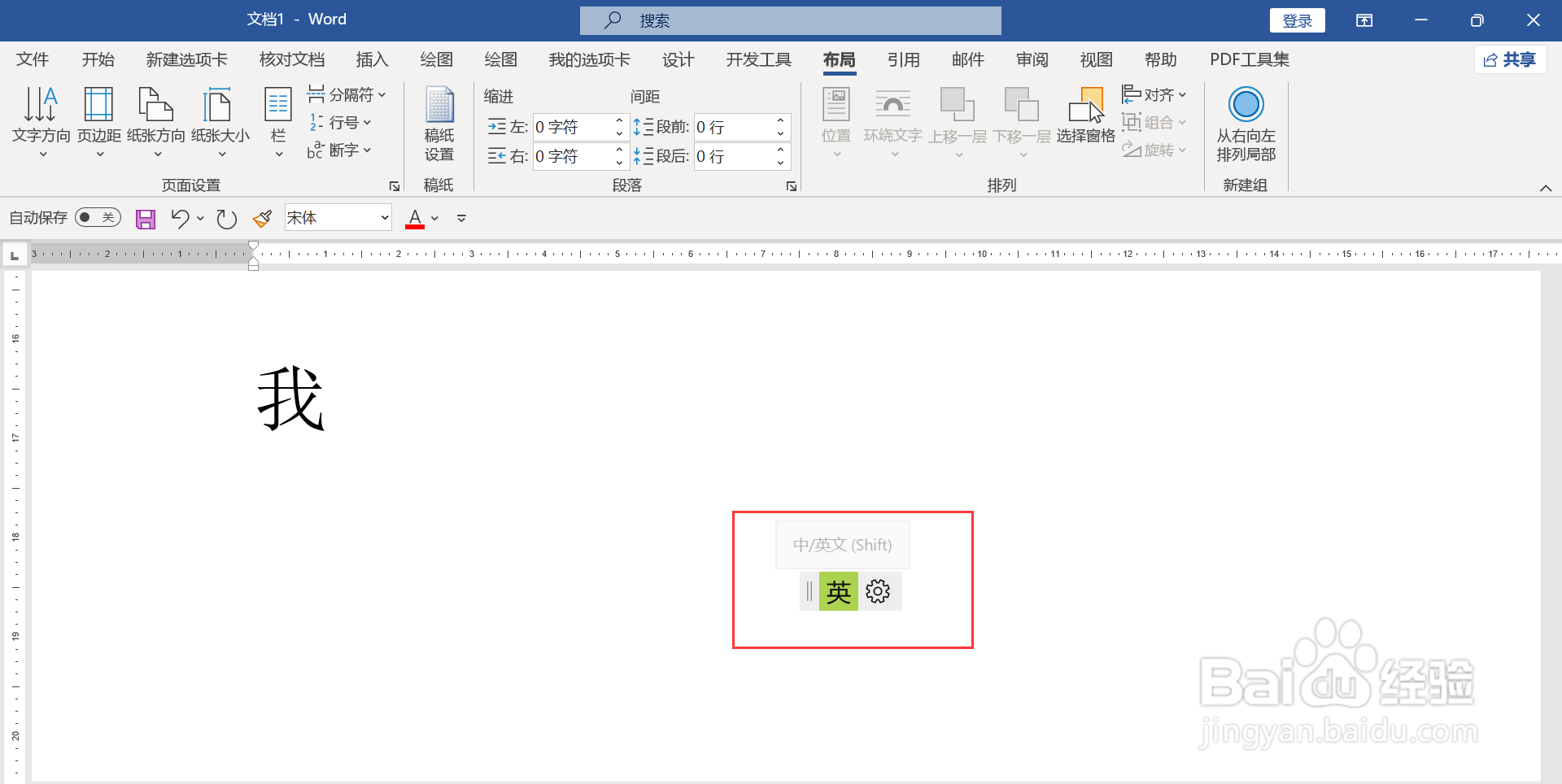Apply the red Font Color A
The image size is (1562, 784).
(415, 218)
